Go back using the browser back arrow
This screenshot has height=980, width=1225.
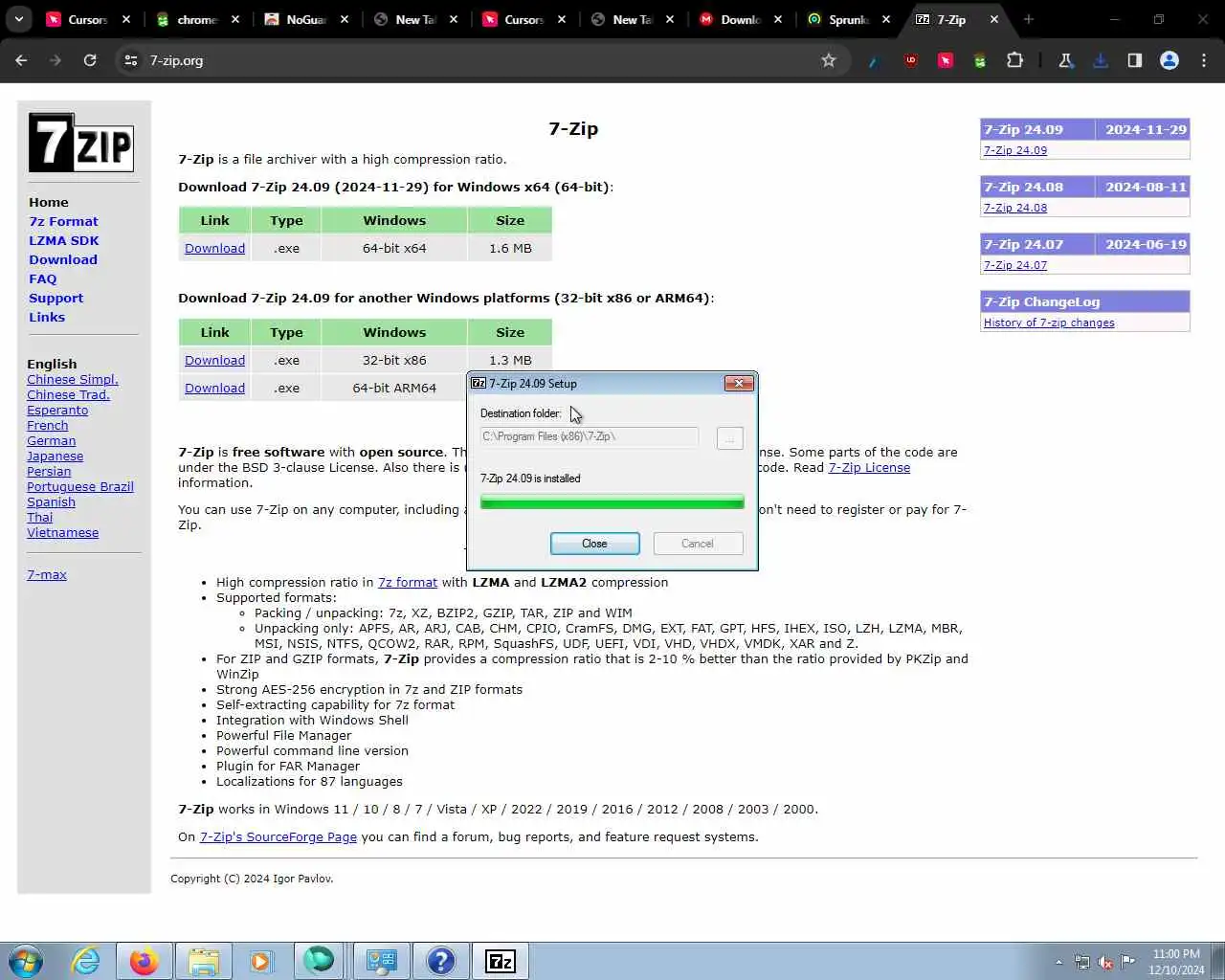[x=21, y=60]
